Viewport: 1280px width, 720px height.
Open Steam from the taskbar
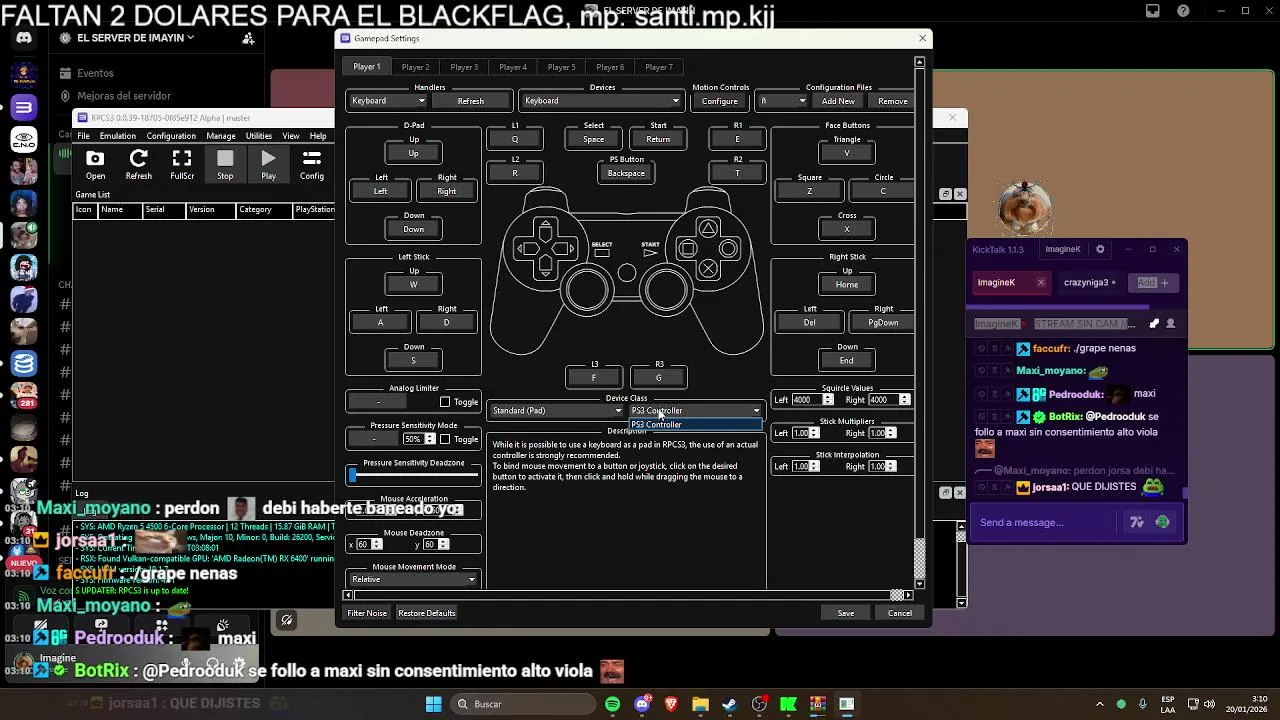[x=729, y=704]
